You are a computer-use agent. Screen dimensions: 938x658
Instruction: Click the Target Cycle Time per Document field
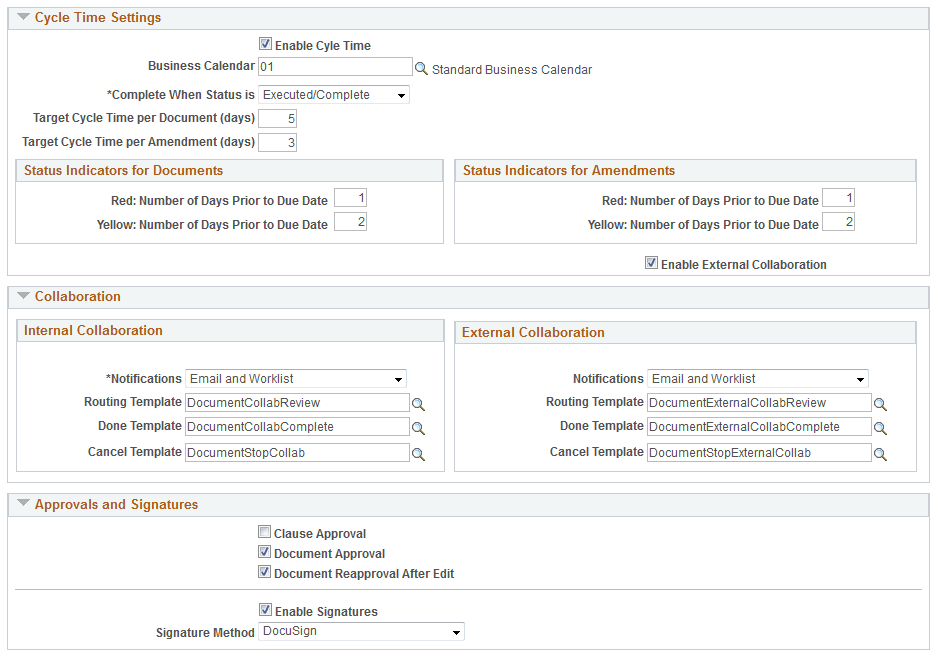(277, 118)
